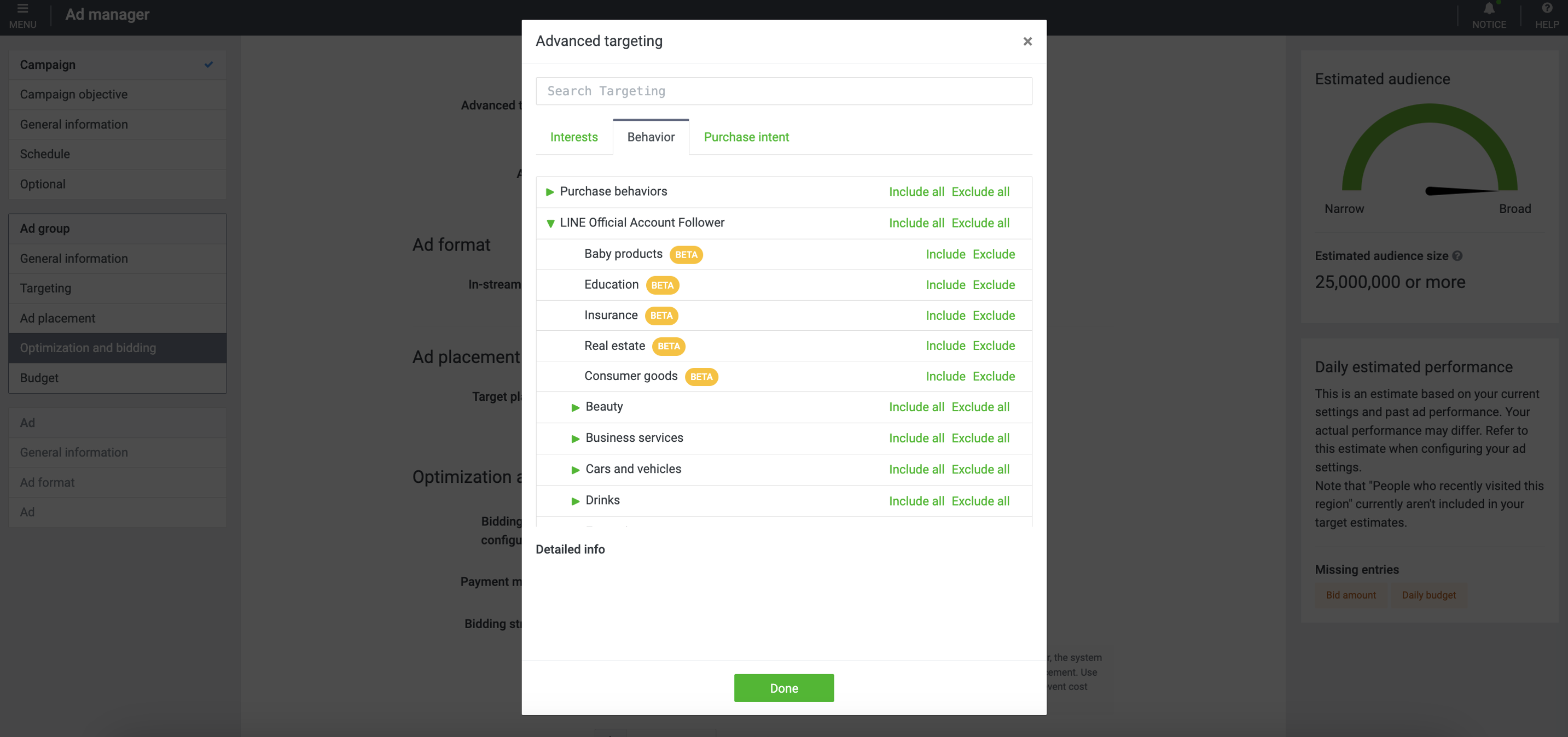Image resolution: width=1568 pixels, height=737 pixels.
Task: Select the Consumer goods row label
Action: pyautogui.click(x=631, y=376)
